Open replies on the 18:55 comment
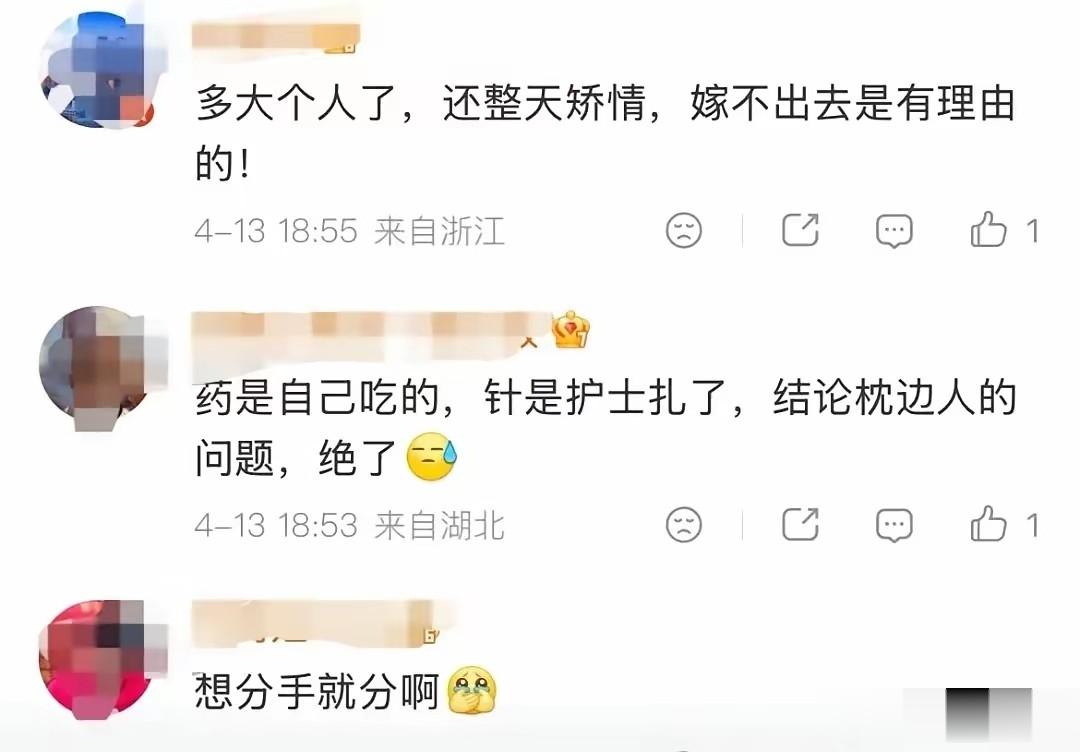Screen dimensions: 1080x752 click(x=894, y=231)
